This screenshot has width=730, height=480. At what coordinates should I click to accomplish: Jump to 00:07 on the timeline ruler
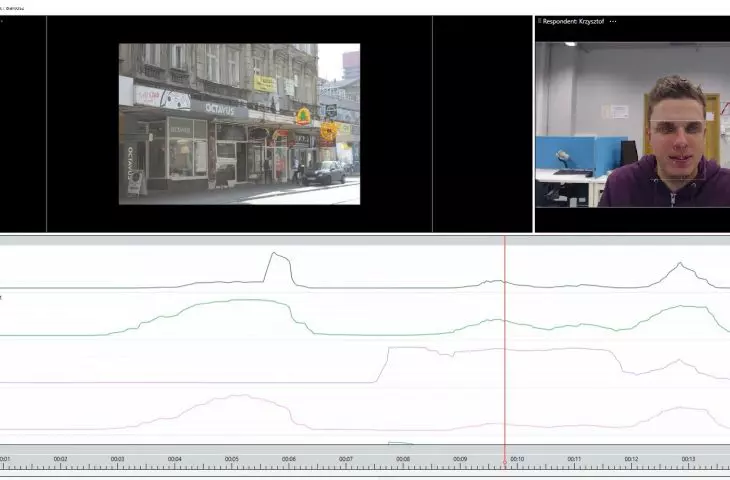pos(346,459)
